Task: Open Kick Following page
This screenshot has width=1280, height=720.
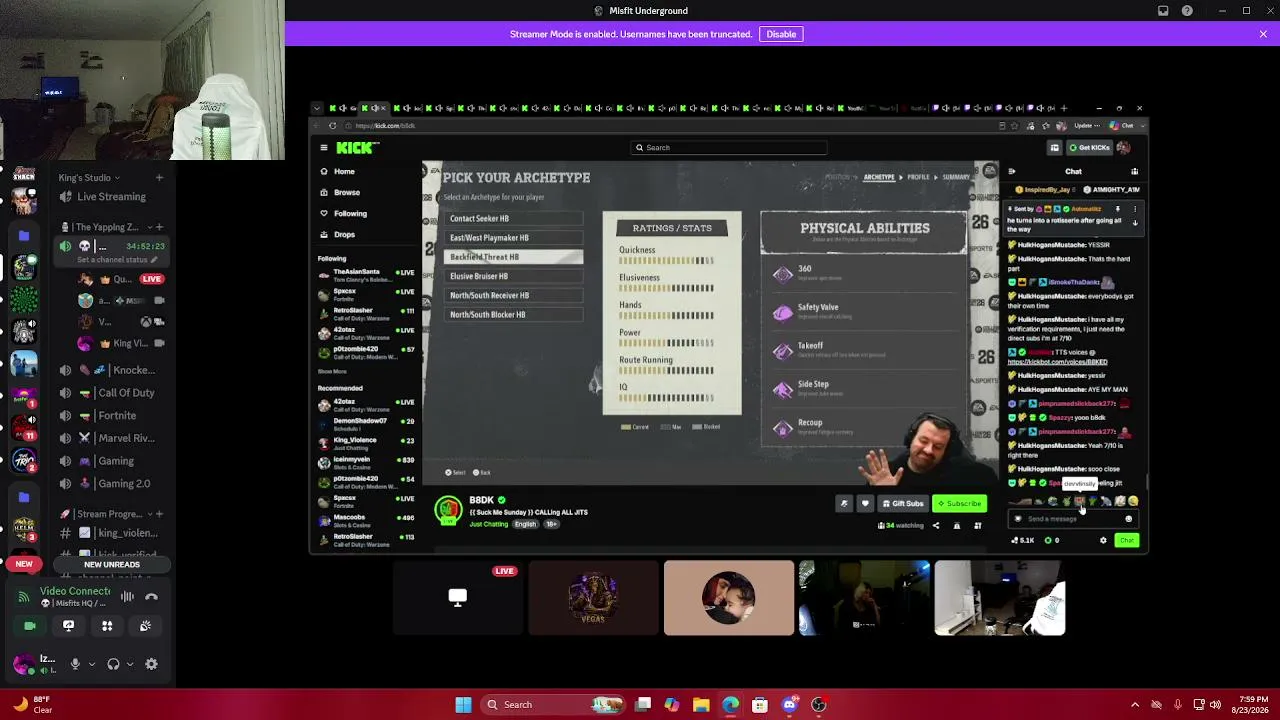Action: 350,213
